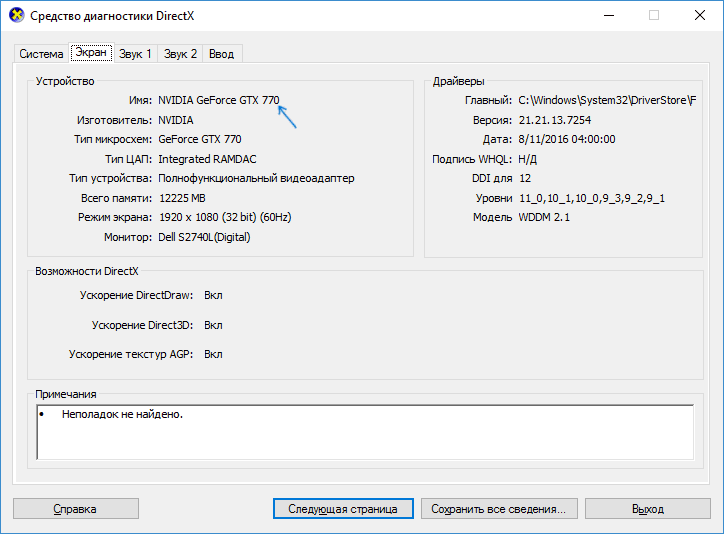
Task: Click DDI для value 12
Action: (525, 178)
